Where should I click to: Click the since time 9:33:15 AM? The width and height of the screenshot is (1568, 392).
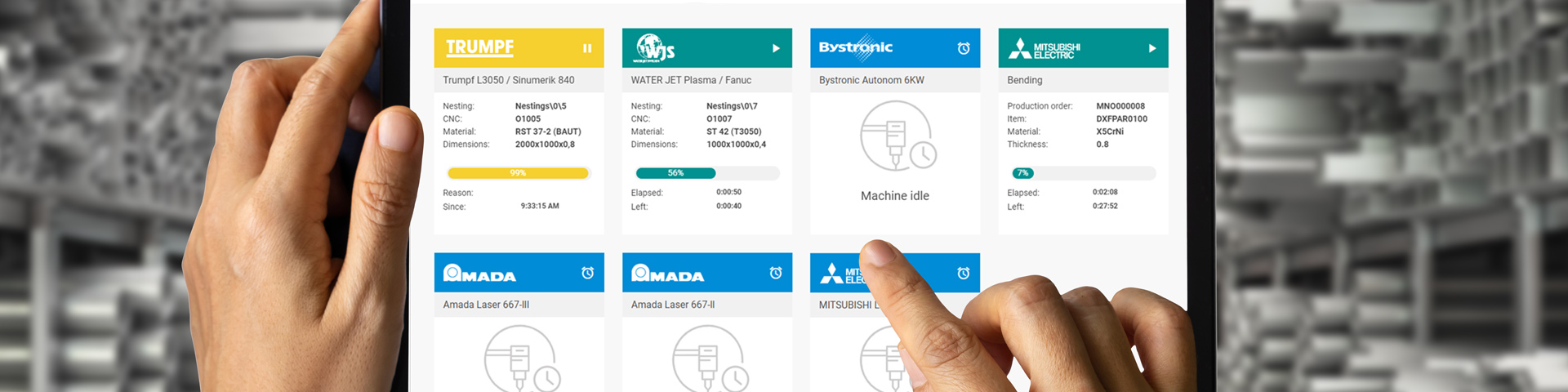pyautogui.click(x=540, y=206)
